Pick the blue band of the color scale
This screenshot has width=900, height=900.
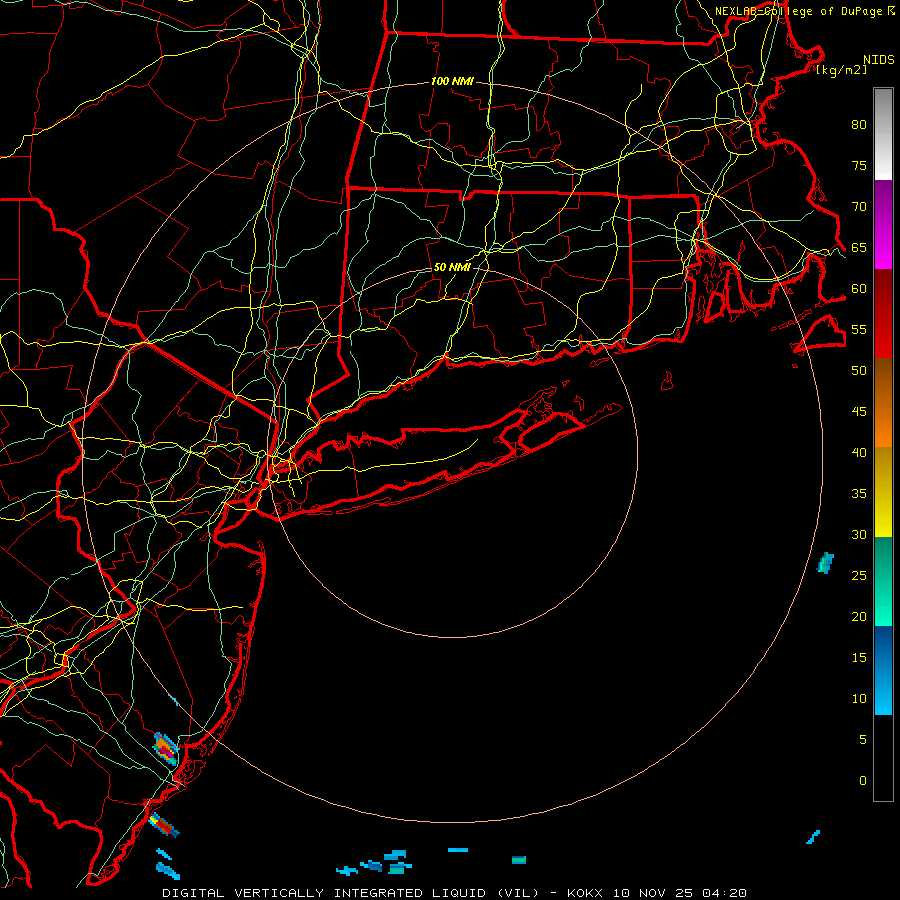click(883, 670)
